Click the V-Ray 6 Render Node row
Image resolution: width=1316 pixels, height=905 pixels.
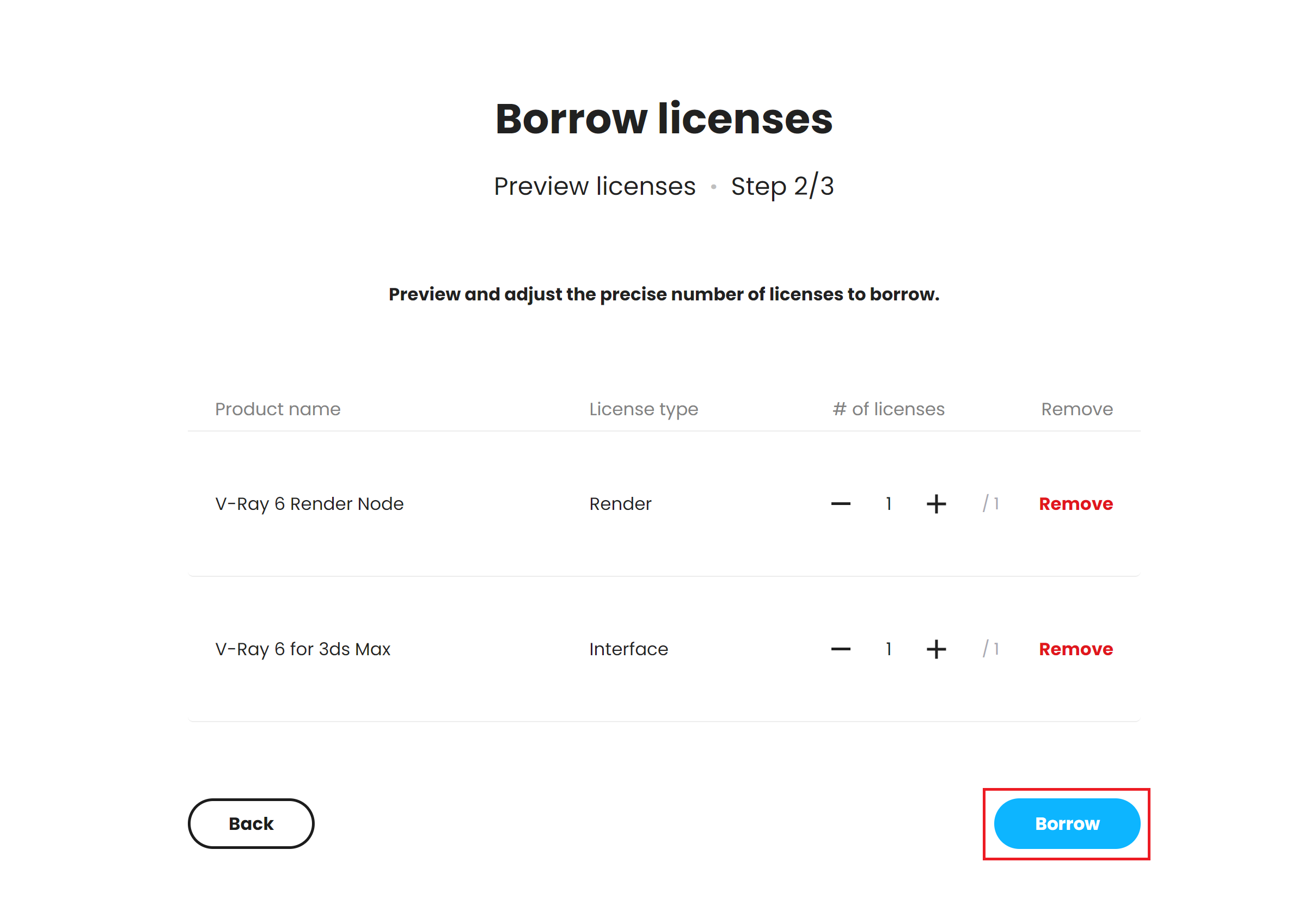pos(309,503)
